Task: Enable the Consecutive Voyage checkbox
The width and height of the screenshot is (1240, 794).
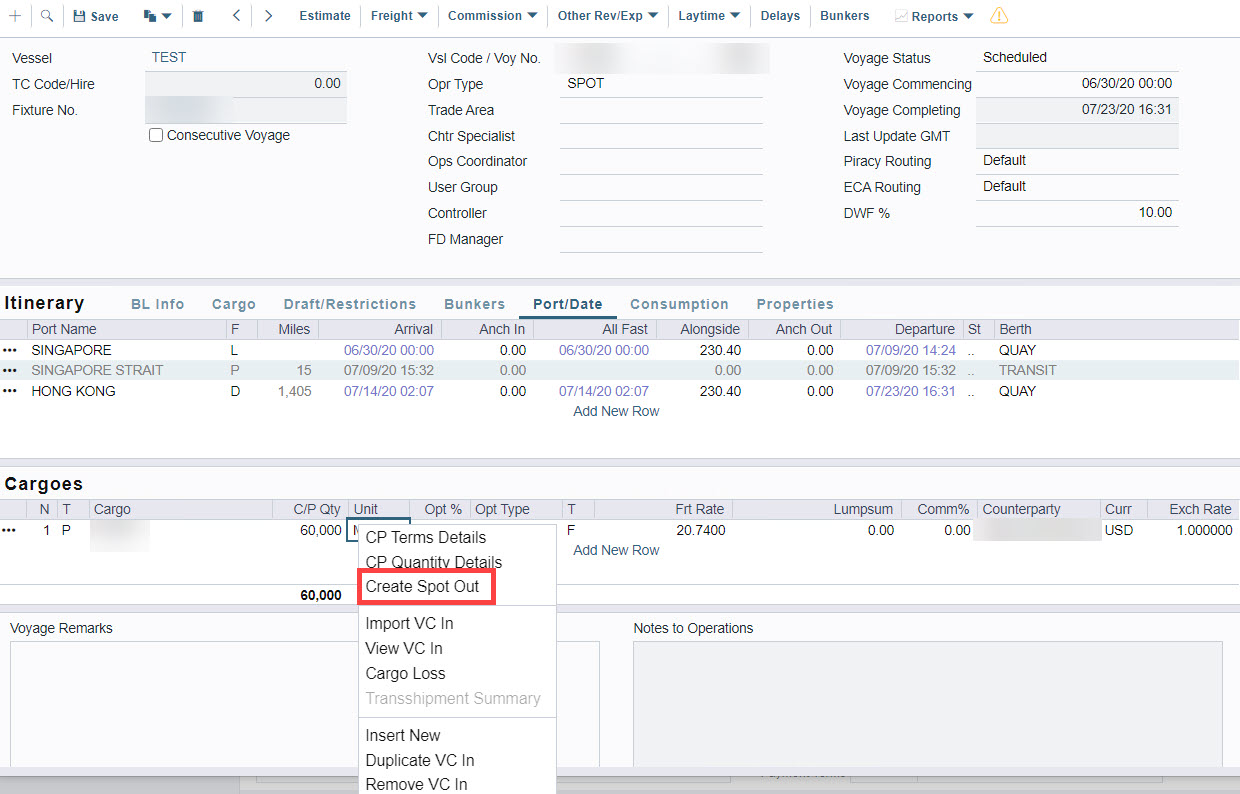Action: coord(156,135)
